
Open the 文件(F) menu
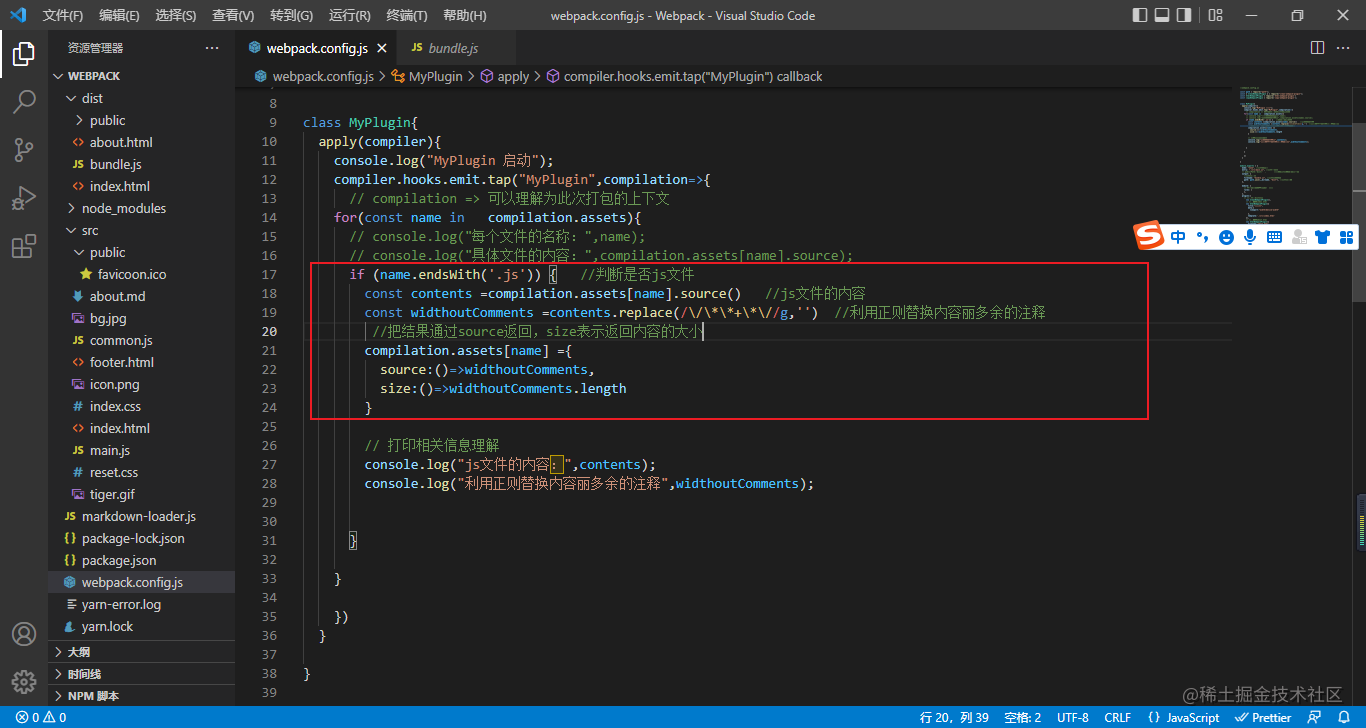(63, 15)
